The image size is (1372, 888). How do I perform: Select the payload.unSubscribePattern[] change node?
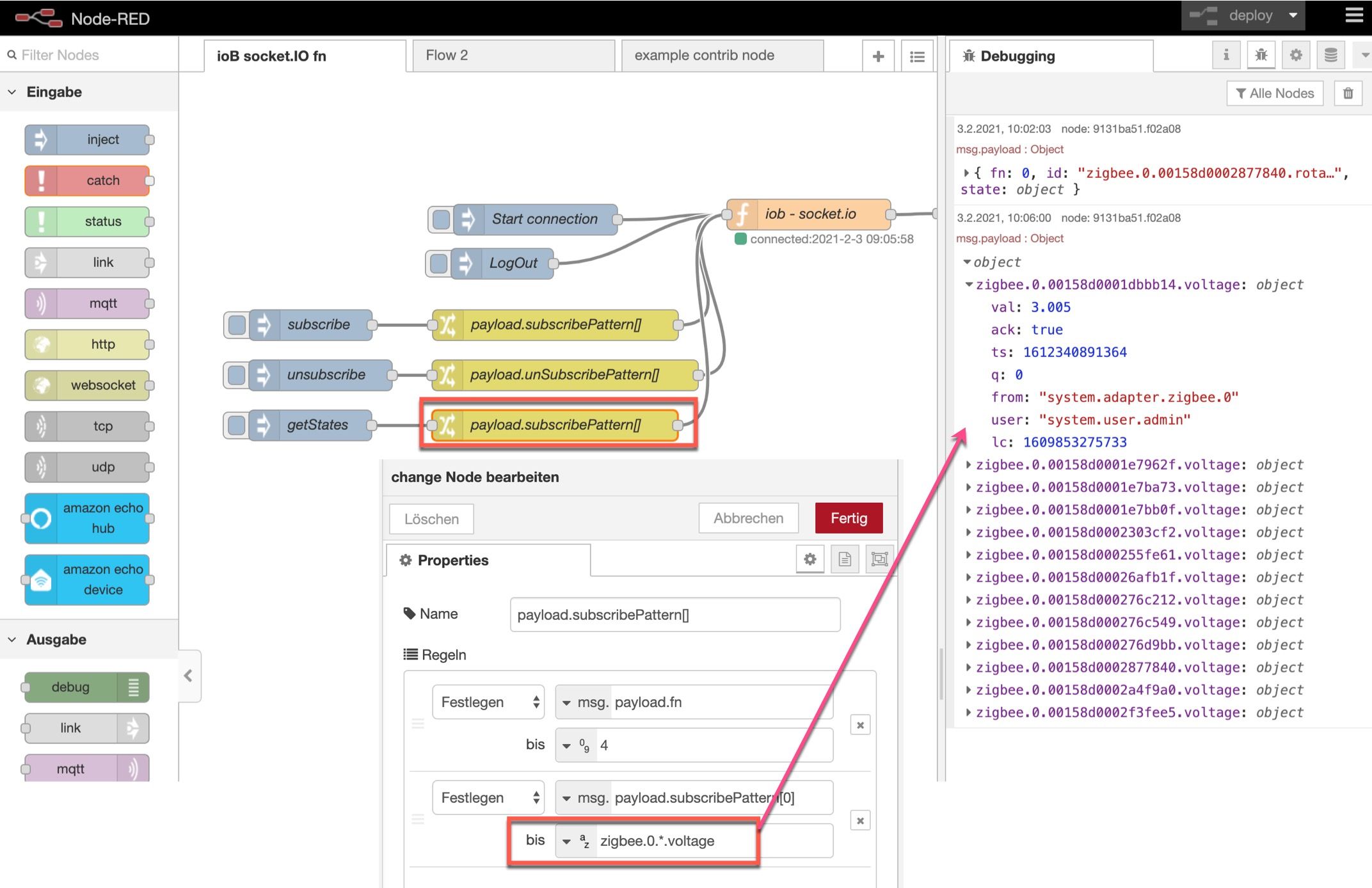click(566, 375)
